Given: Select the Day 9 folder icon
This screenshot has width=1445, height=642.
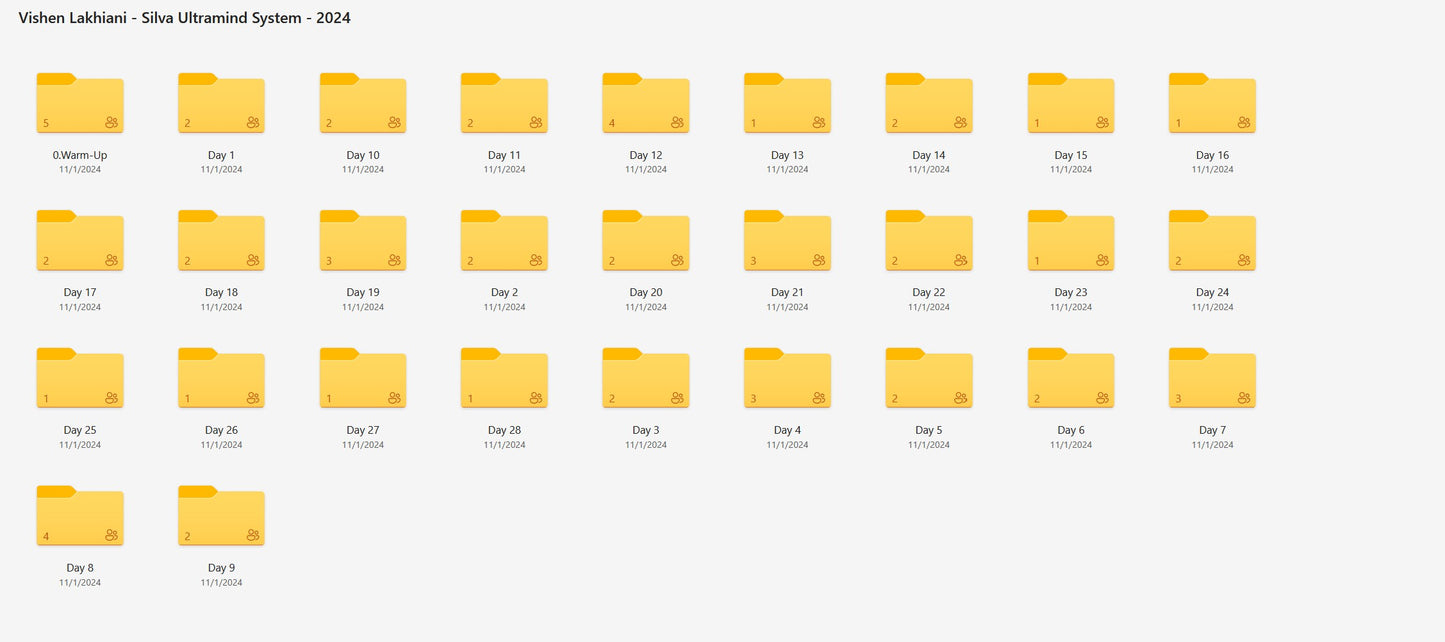Looking at the screenshot, I should pos(221,516).
